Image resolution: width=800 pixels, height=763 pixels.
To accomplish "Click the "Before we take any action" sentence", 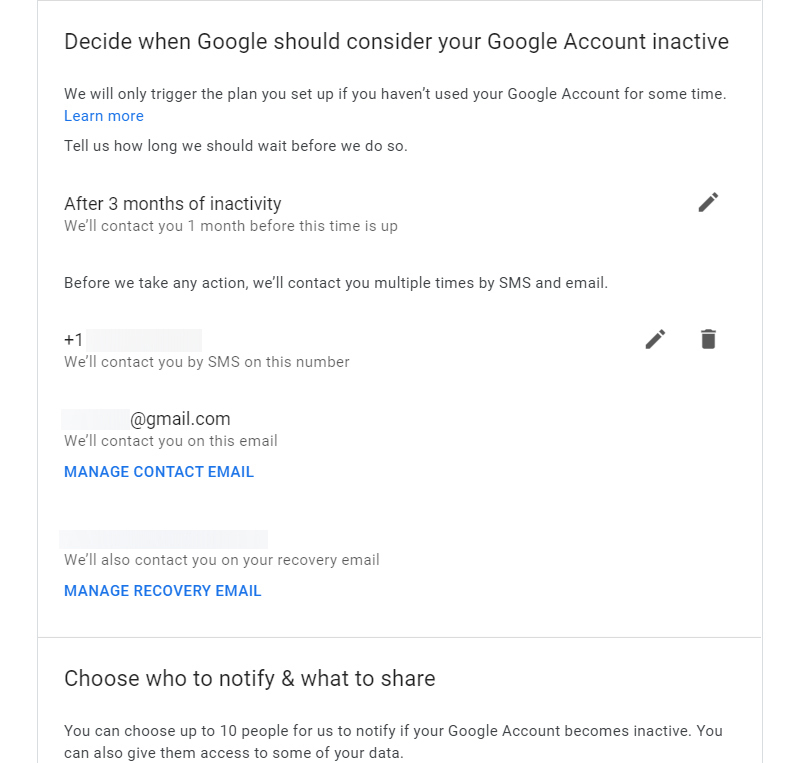I will coord(336,283).
